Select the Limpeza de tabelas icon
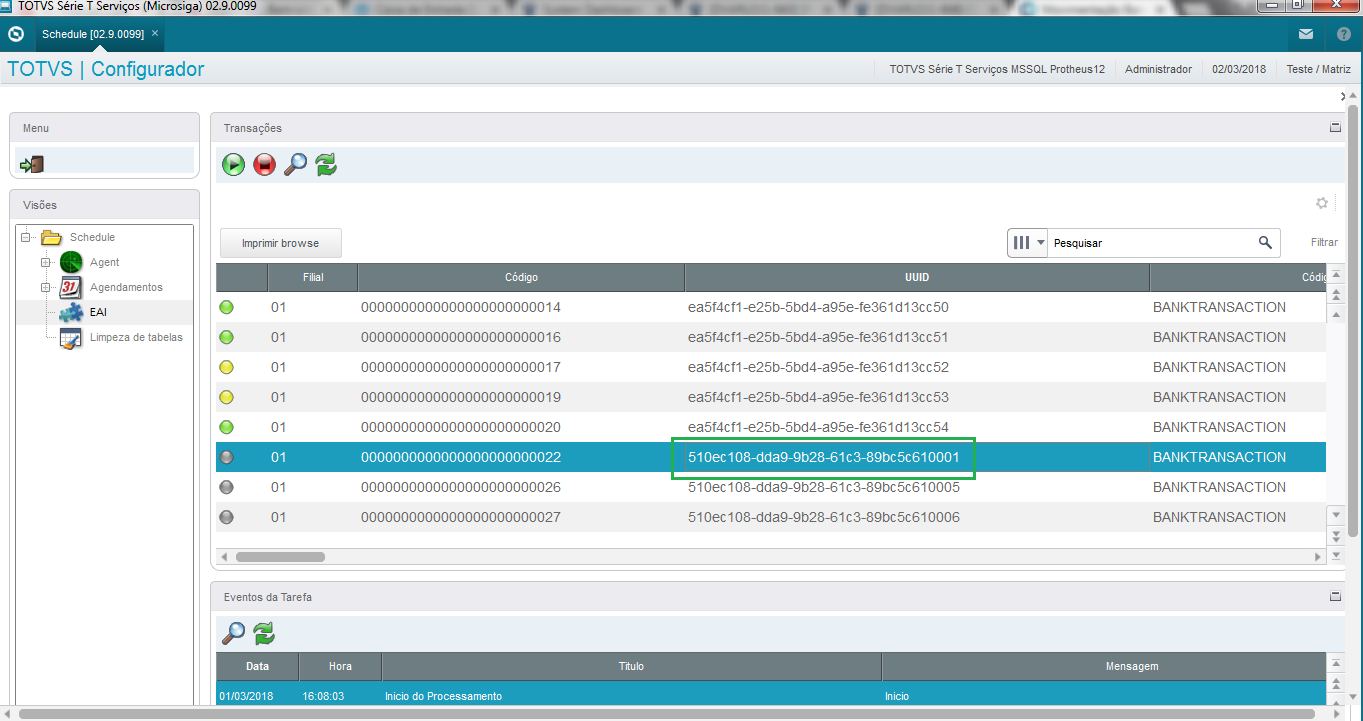This screenshot has height=721, width=1363. (71, 338)
